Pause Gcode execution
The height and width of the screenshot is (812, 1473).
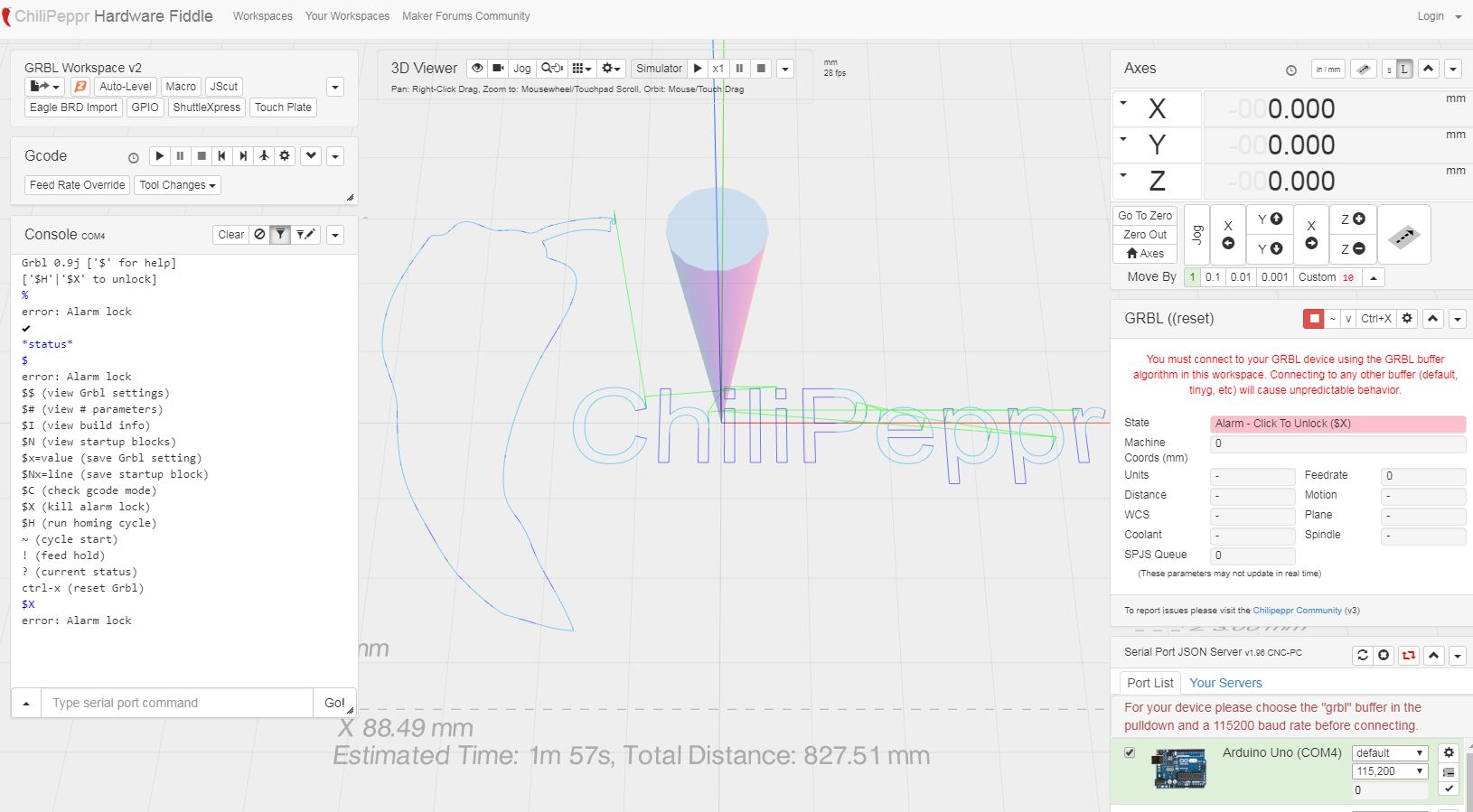coord(180,156)
